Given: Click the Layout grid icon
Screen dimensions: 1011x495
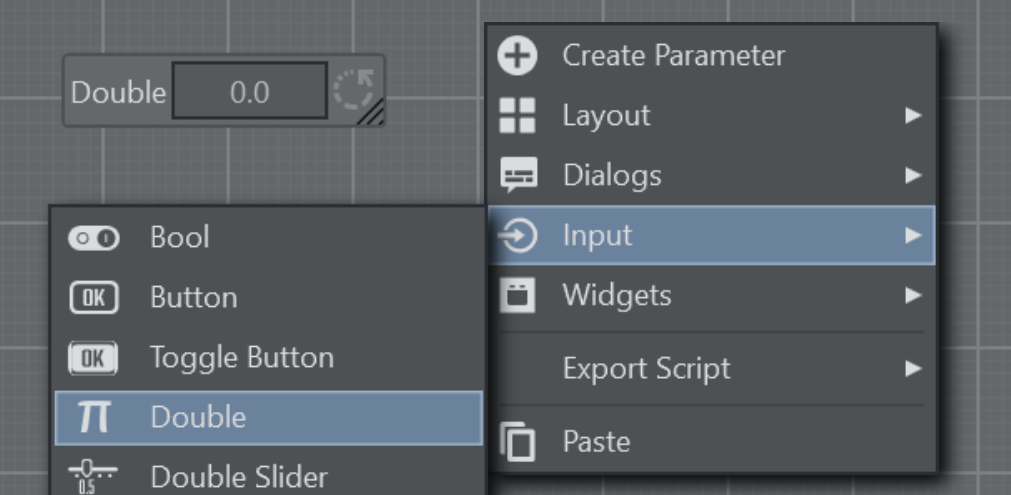Looking at the screenshot, I should 517,116.
